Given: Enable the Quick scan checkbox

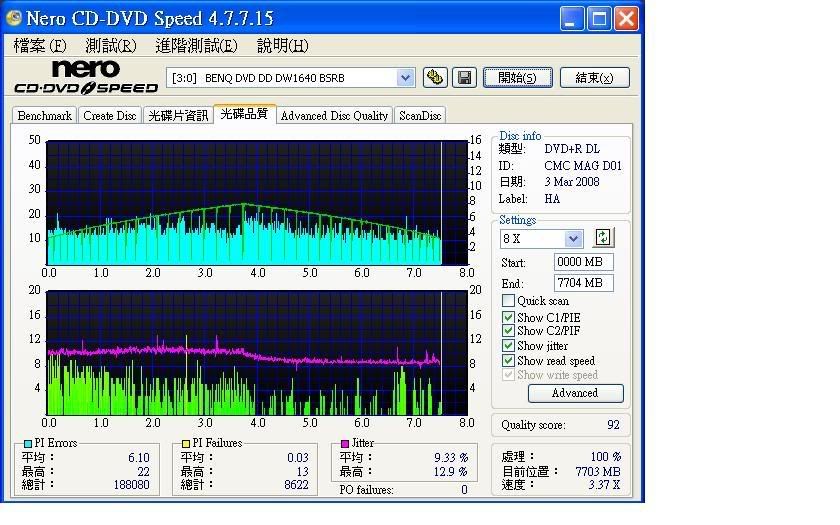Looking at the screenshot, I should click(508, 301).
